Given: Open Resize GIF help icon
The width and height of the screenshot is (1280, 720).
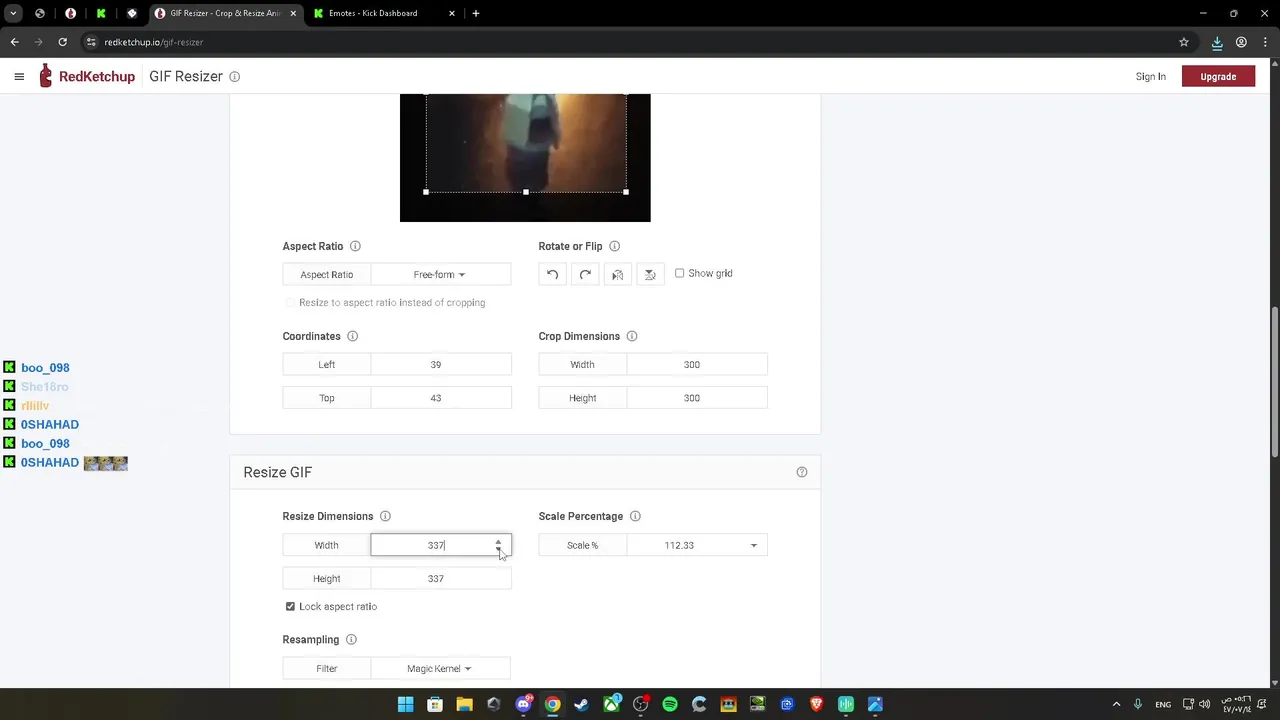Looking at the screenshot, I should tap(801, 472).
